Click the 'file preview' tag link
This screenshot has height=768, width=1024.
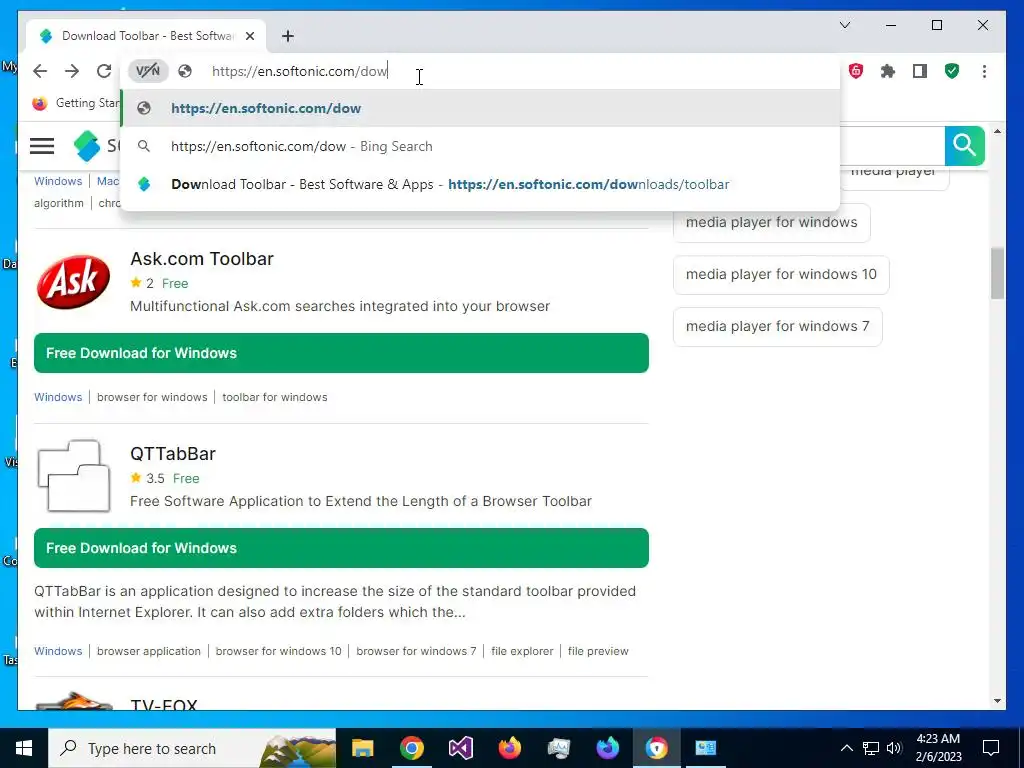(x=598, y=651)
